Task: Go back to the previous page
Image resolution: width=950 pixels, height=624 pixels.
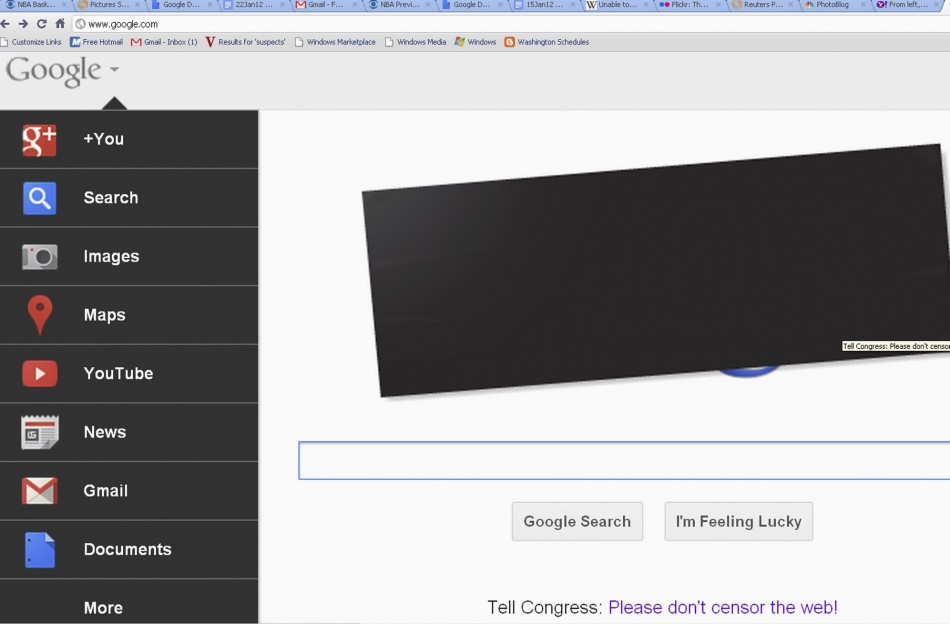Action: [x=5, y=24]
